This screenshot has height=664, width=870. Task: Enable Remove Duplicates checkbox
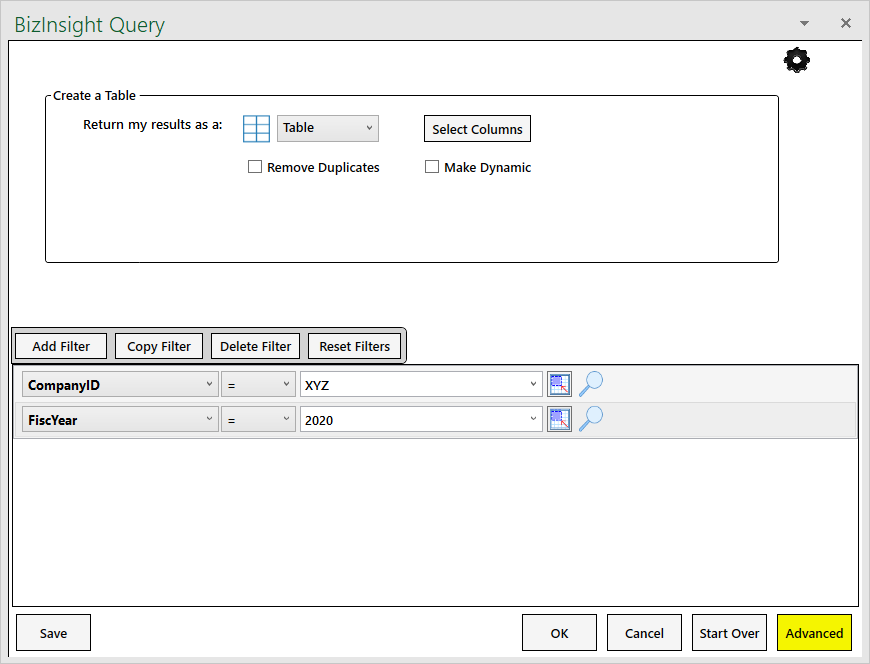(255, 166)
